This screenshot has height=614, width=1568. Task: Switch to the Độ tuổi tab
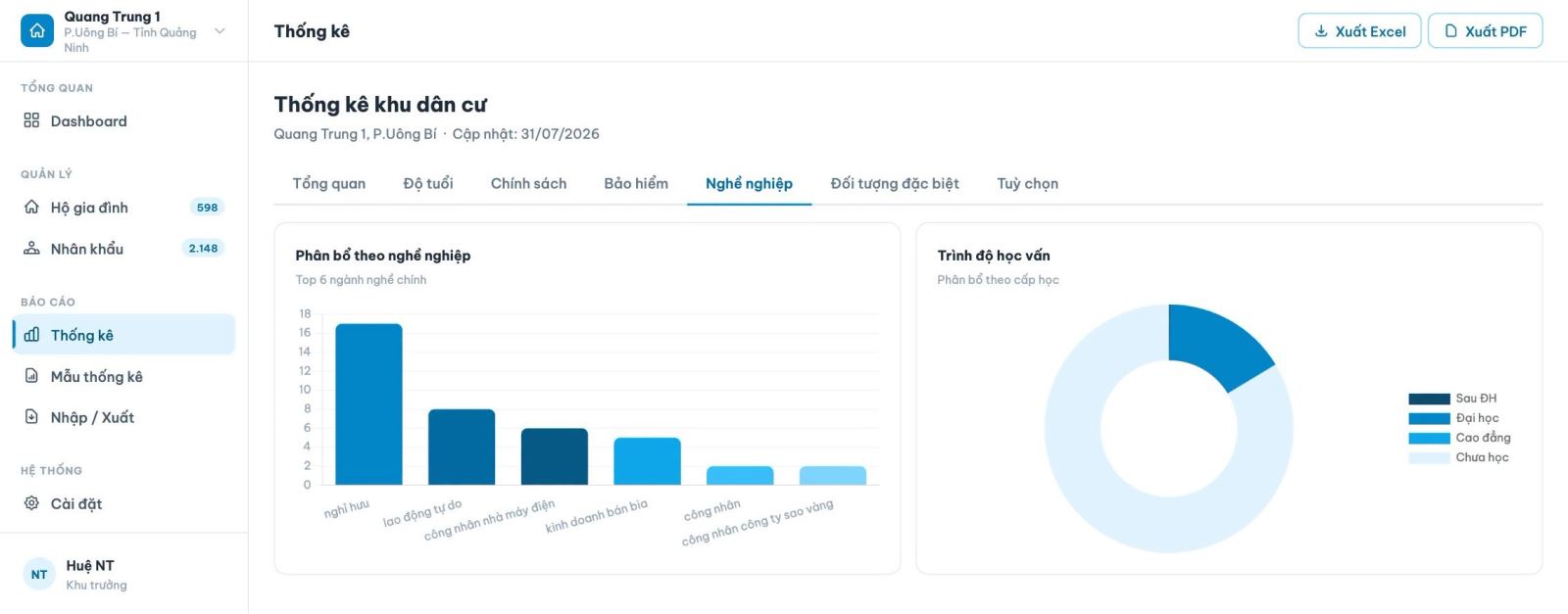pyautogui.click(x=428, y=184)
